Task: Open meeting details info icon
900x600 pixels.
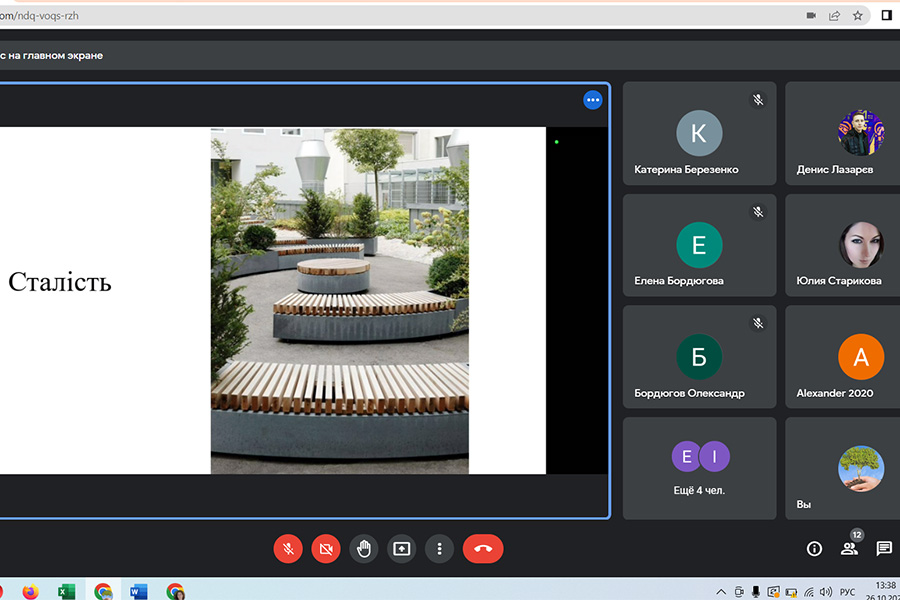Action: pos(814,549)
